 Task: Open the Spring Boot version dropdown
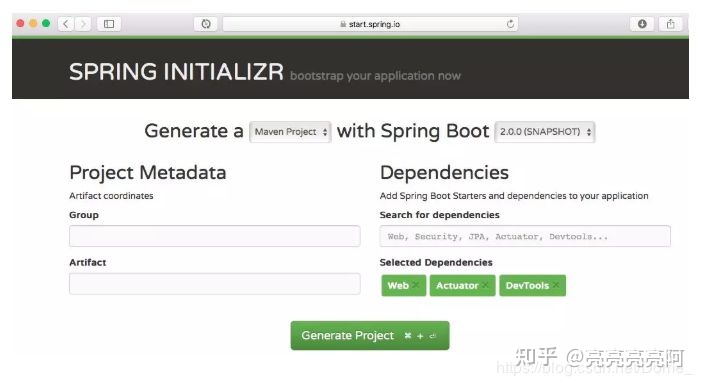[x=544, y=132]
